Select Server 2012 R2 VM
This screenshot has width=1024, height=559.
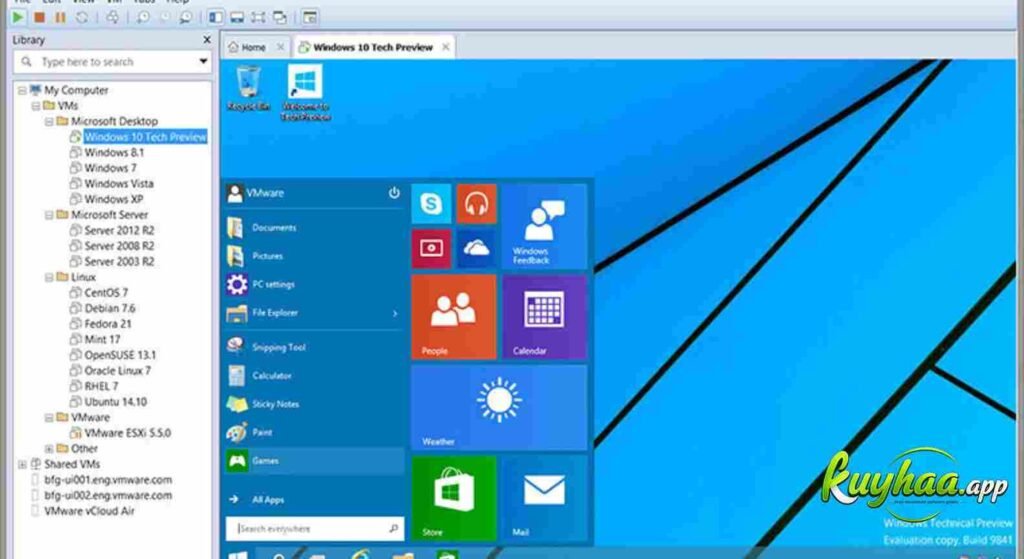pyautogui.click(x=119, y=231)
